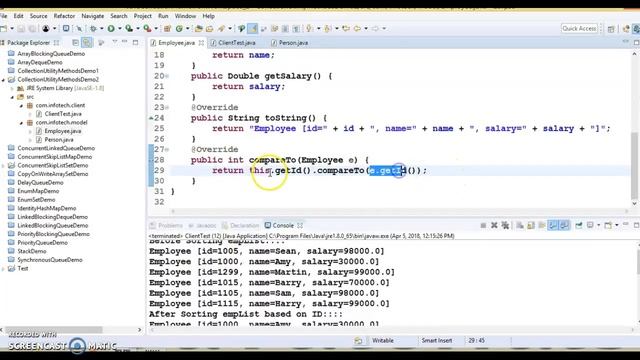Select the ArrayDequeDemo project
This screenshot has width=640, height=360.
(40, 62)
